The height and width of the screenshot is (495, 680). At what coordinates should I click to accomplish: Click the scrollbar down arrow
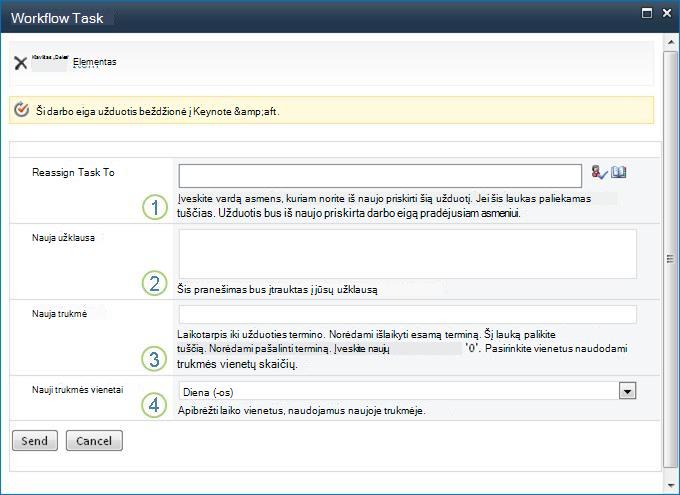coord(670,485)
